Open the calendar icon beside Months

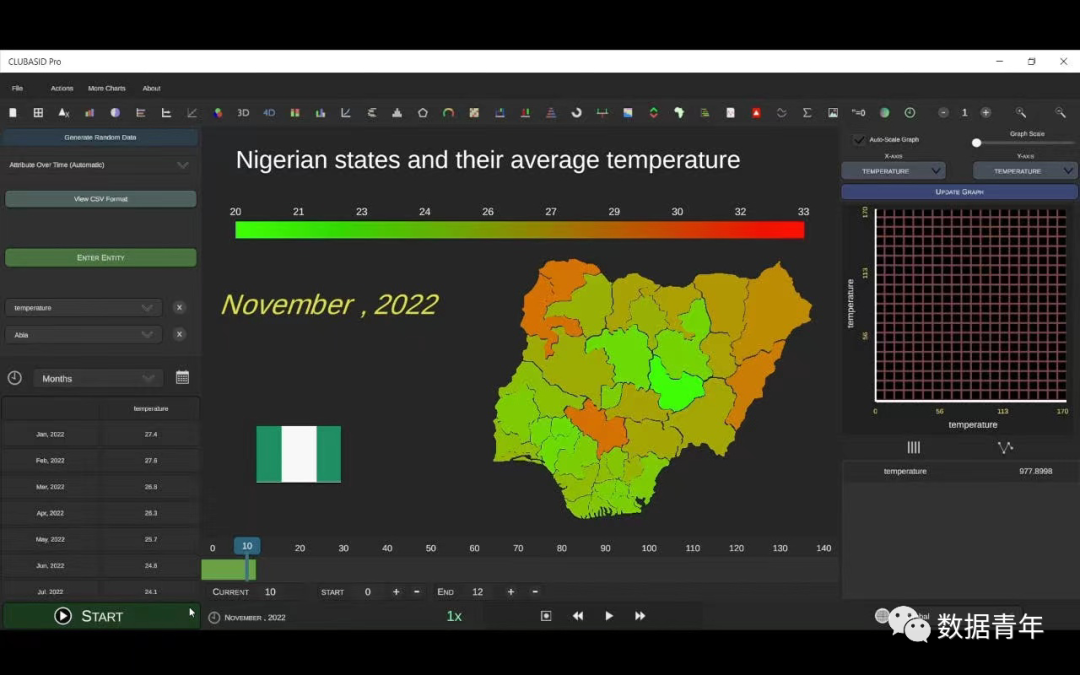(x=183, y=377)
